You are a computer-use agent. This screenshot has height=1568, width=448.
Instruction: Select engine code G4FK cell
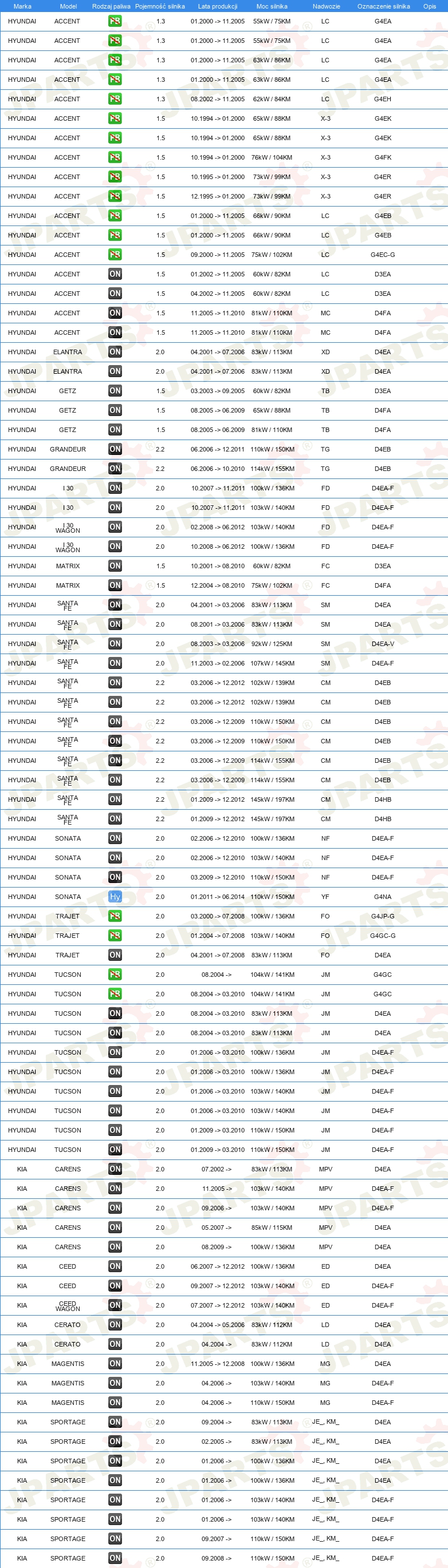(383, 157)
